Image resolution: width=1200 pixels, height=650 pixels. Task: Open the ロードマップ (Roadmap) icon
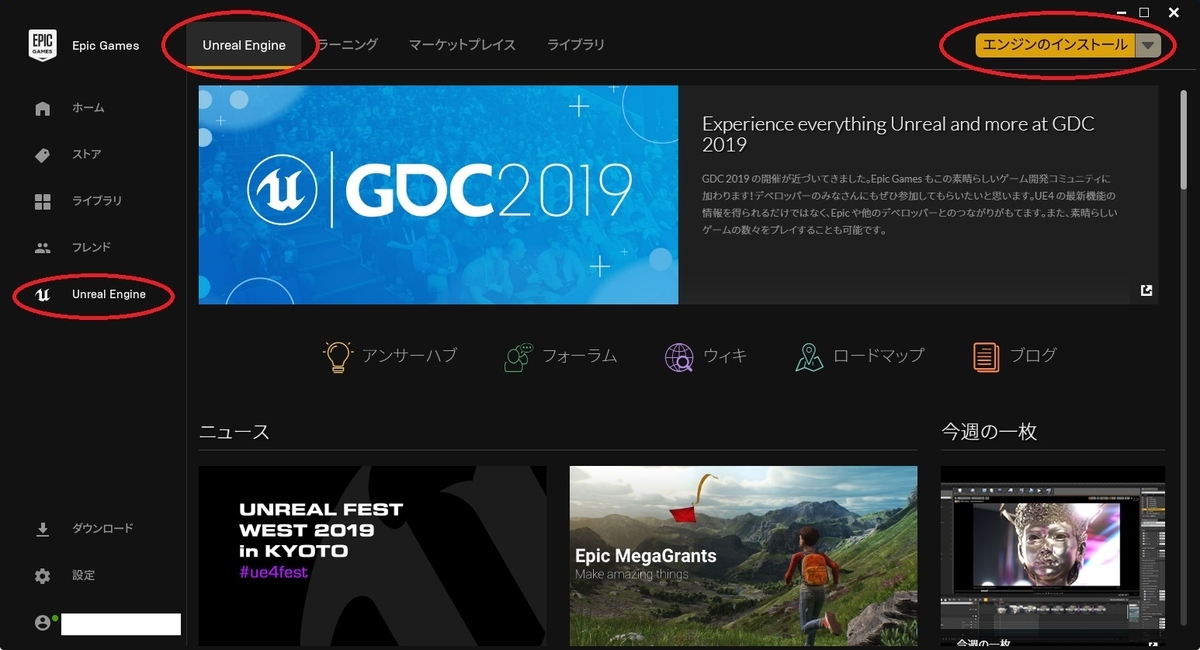click(808, 355)
